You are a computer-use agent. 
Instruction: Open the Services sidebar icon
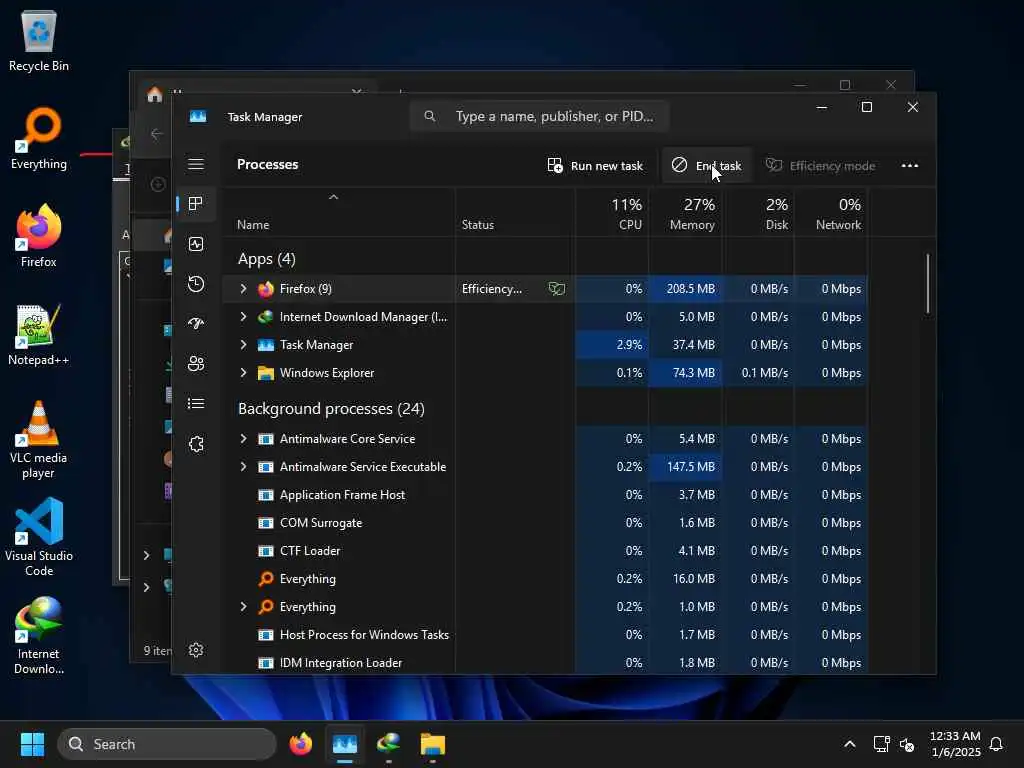point(196,444)
